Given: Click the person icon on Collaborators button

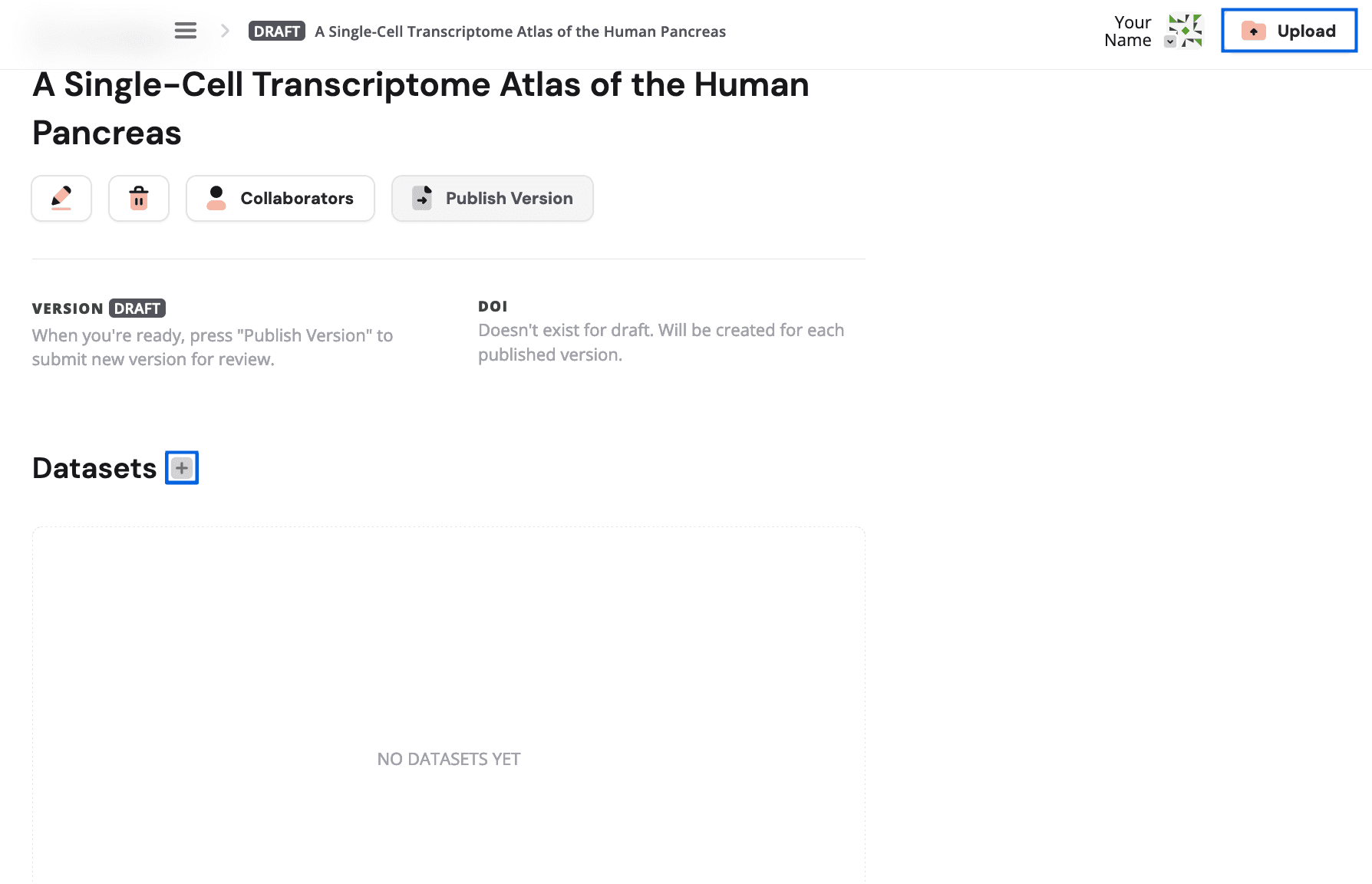Looking at the screenshot, I should 216,198.
